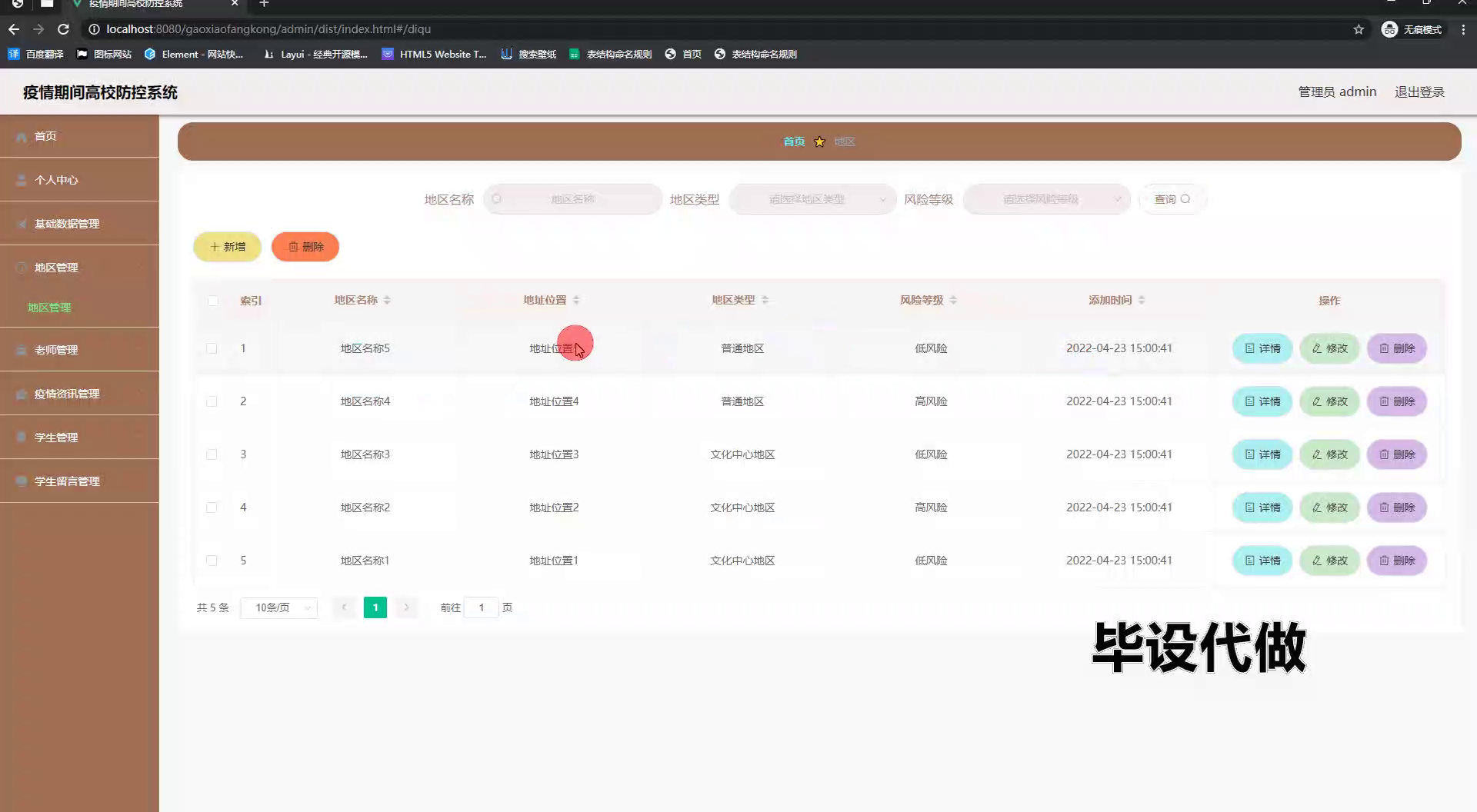Click the orange 删除 batch delete button
The image size is (1477, 812).
click(305, 247)
